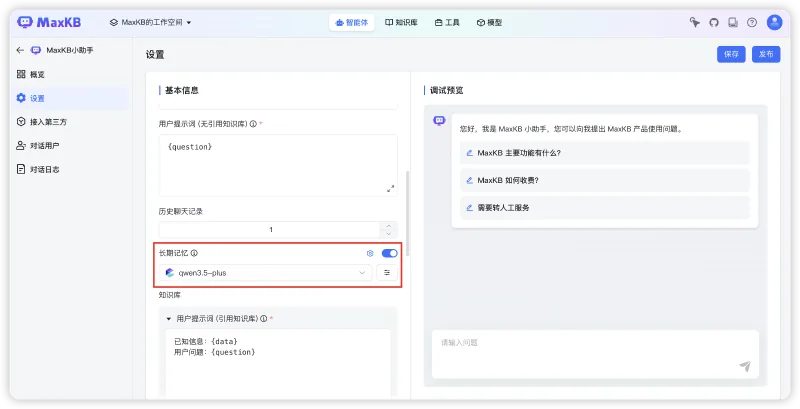Select question MaxKB 主要功能有什么?
The width and height of the screenshot is (800, 409).
tap(605, 152)
